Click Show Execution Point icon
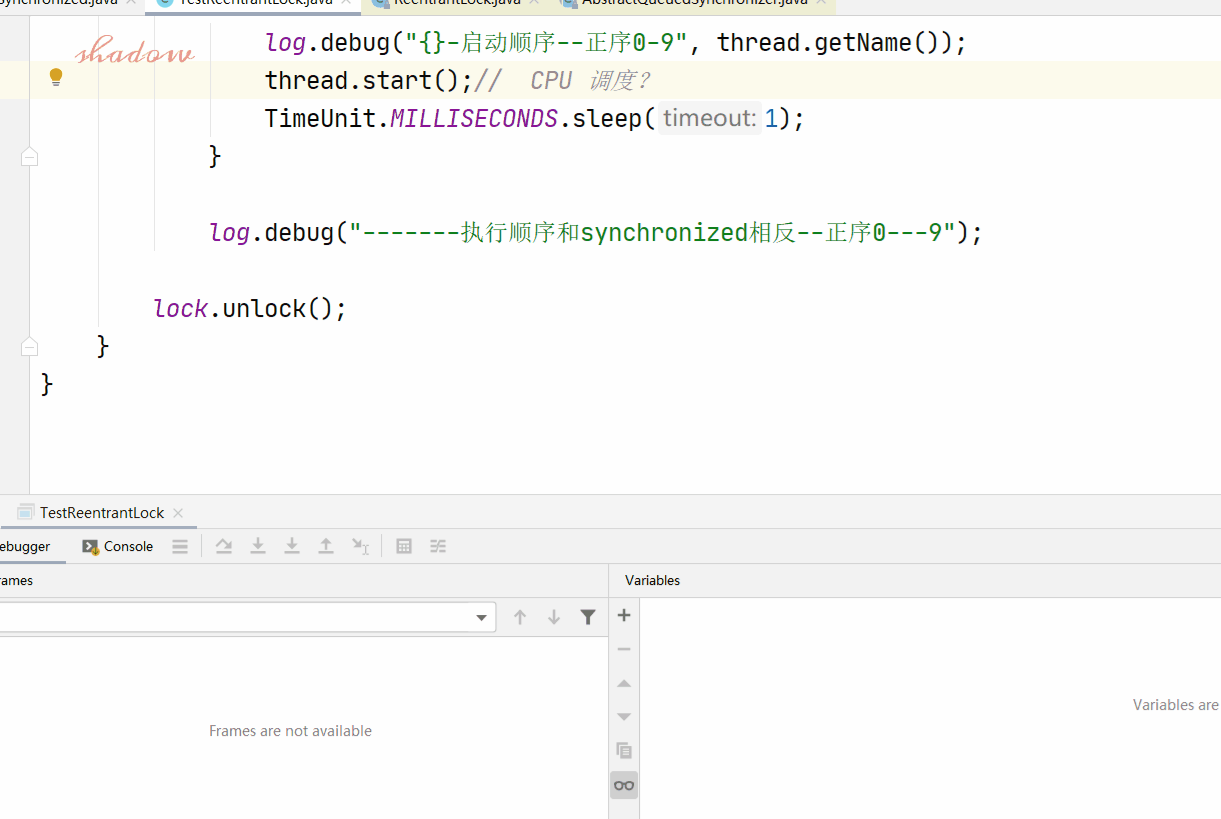 pos(180,546)
